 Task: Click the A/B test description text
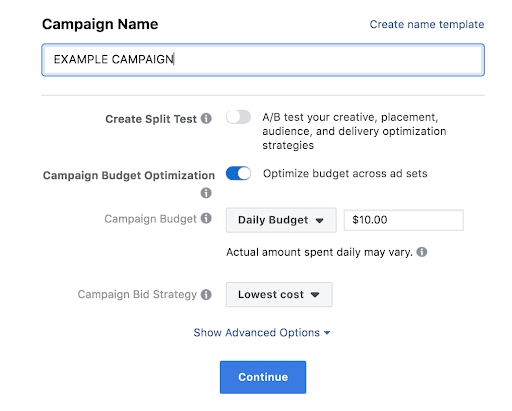pyautogui.click(x=354, y=131)
